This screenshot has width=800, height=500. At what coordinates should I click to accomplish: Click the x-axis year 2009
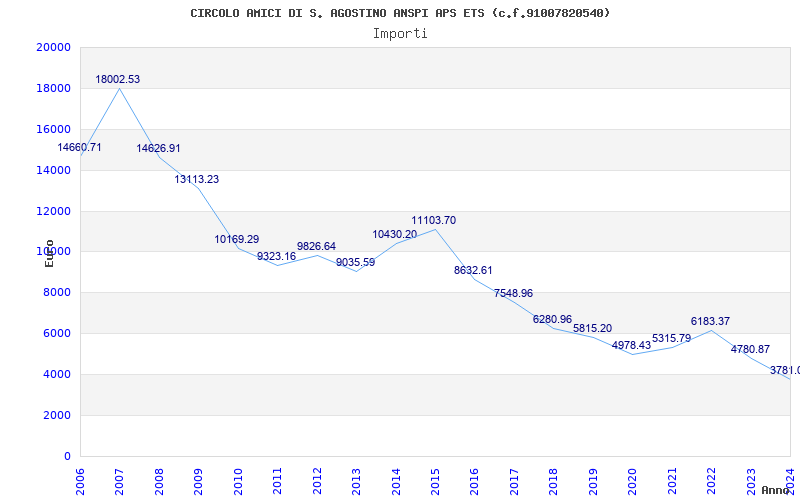(x=198, y=481)
